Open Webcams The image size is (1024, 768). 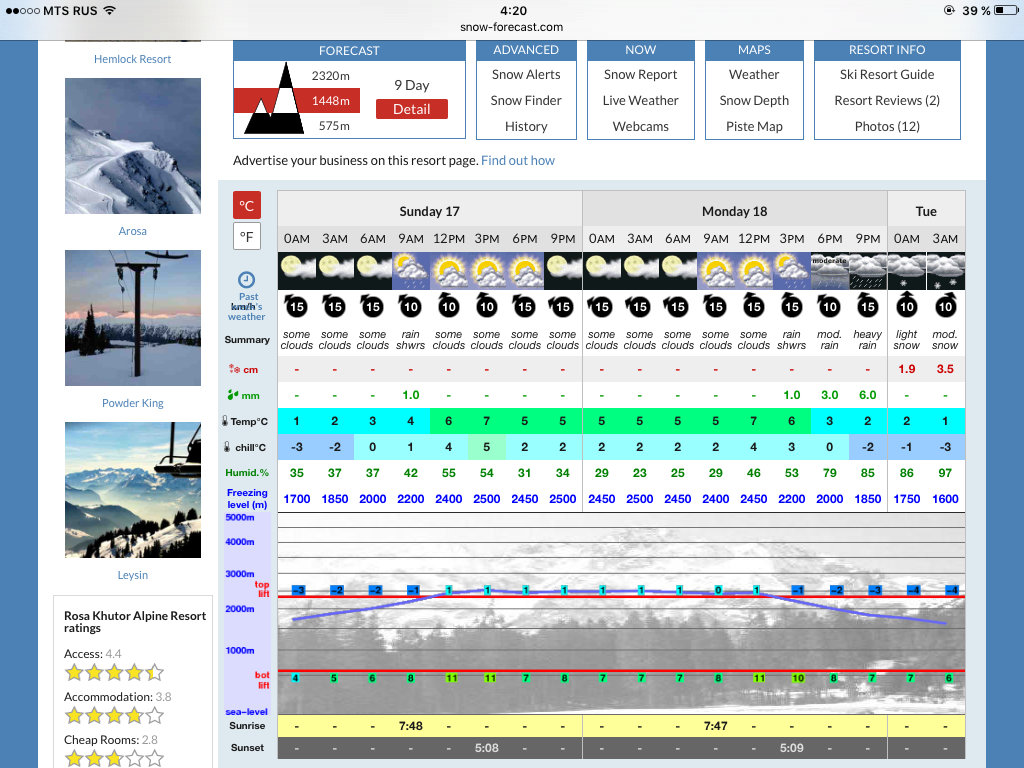[x=640, y=127]
